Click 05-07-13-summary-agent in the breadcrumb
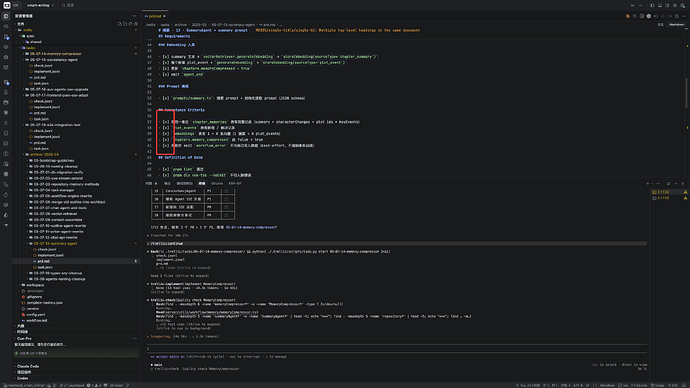Viewport: 690px width, 388px height. [x=233, y=25]
